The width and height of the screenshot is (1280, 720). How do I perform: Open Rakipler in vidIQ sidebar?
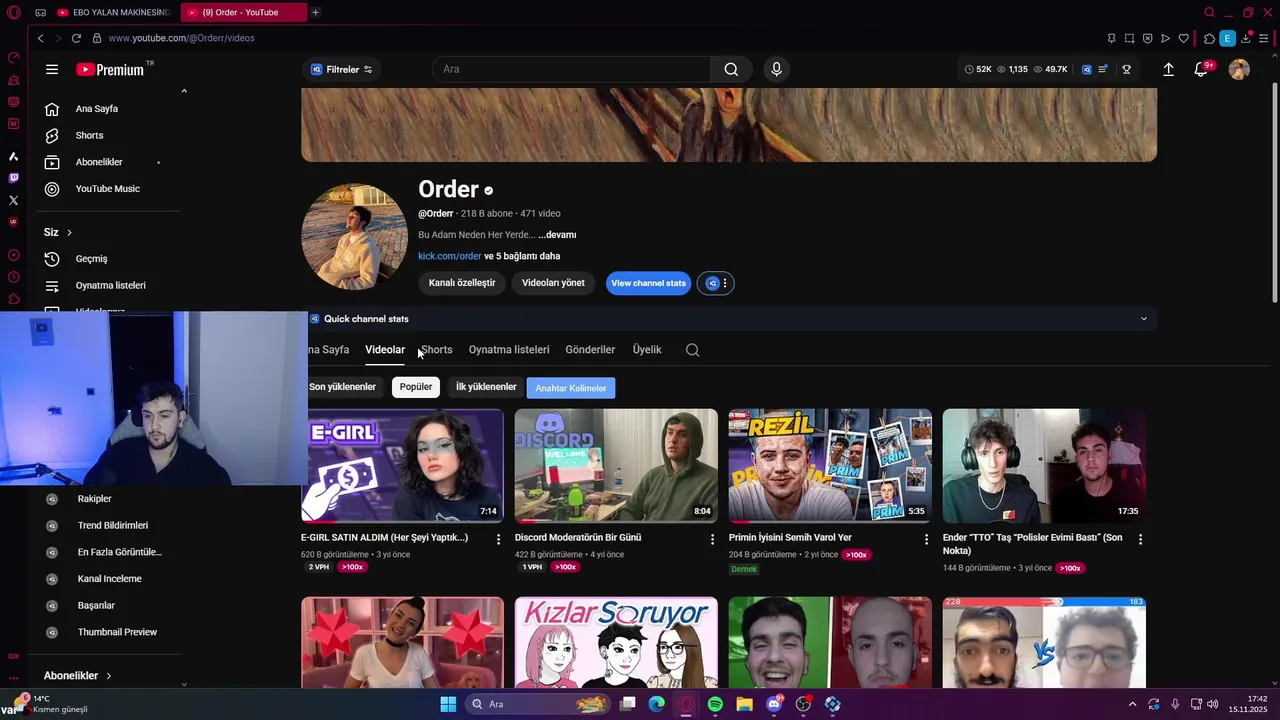pyautogui.click(x=94, y=499)
